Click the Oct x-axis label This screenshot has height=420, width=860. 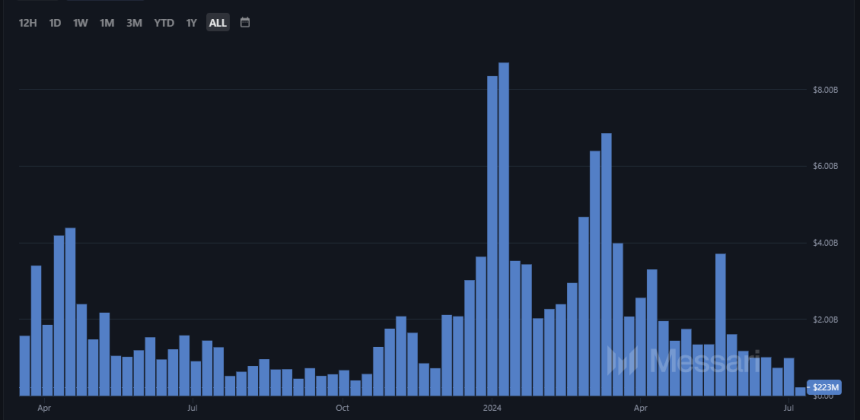click(x=342, y=408)
